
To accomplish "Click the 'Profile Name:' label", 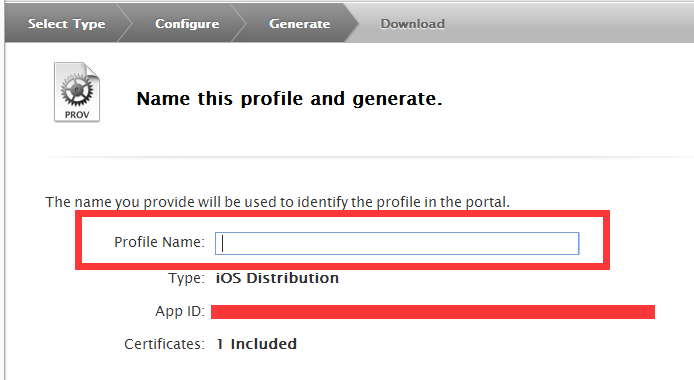I will click(x=159, y=242).
